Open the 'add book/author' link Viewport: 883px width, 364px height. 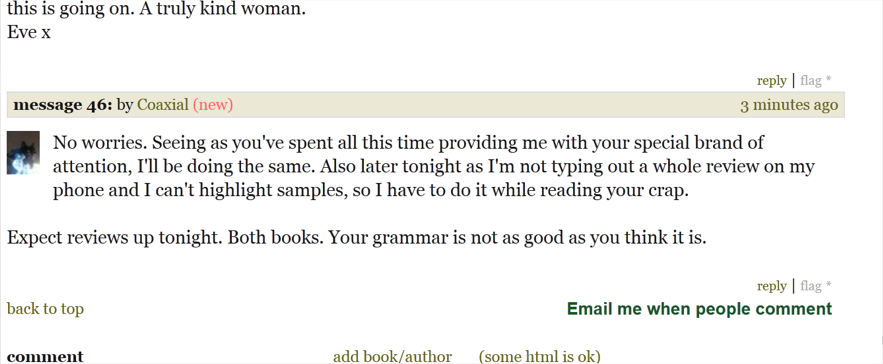(393, 357)
